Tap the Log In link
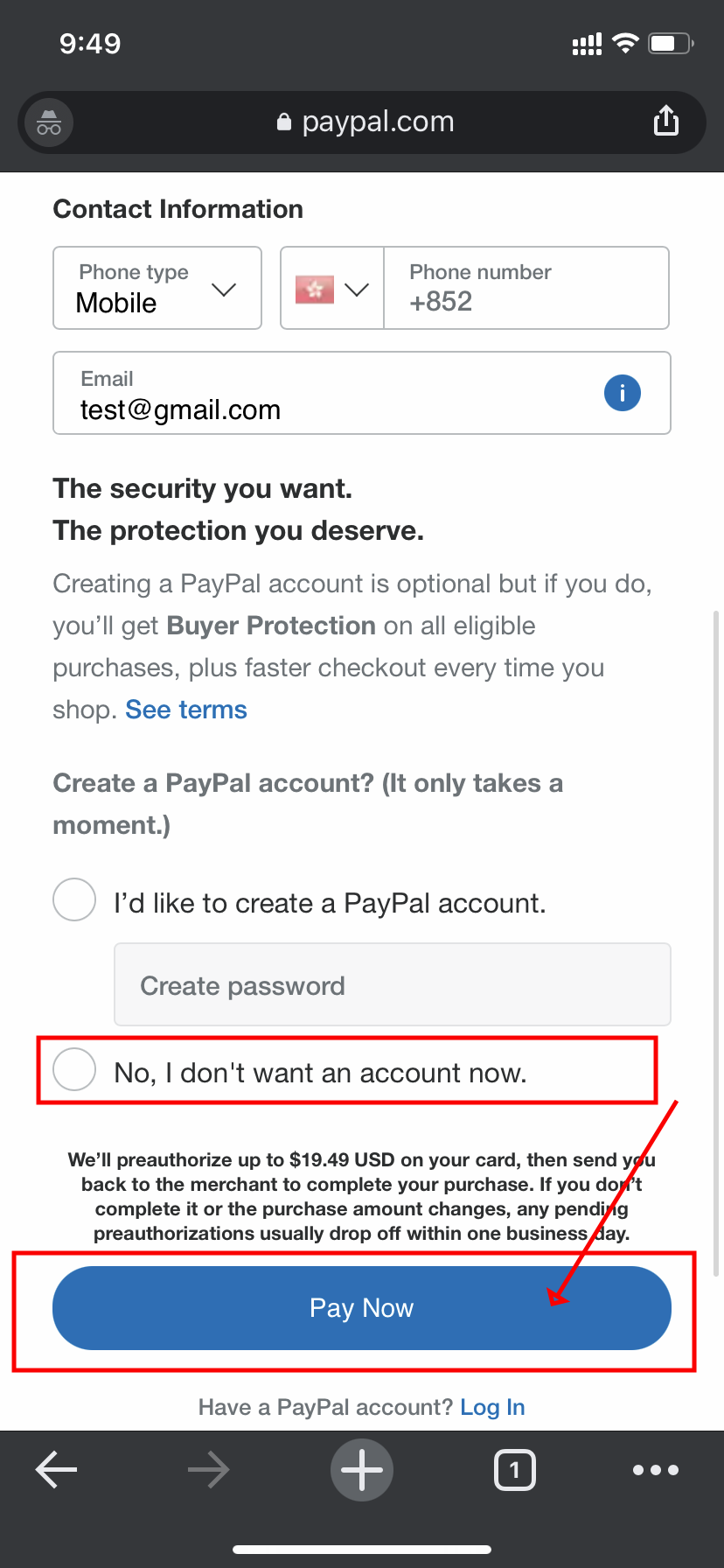The image size is (724, 1568). pyautogui.click(x=492, y=1407)
